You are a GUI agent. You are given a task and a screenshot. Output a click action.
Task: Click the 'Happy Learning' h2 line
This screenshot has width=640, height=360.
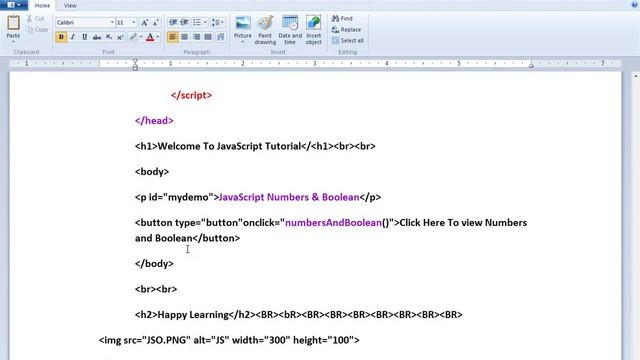click(x=299, y=315)
